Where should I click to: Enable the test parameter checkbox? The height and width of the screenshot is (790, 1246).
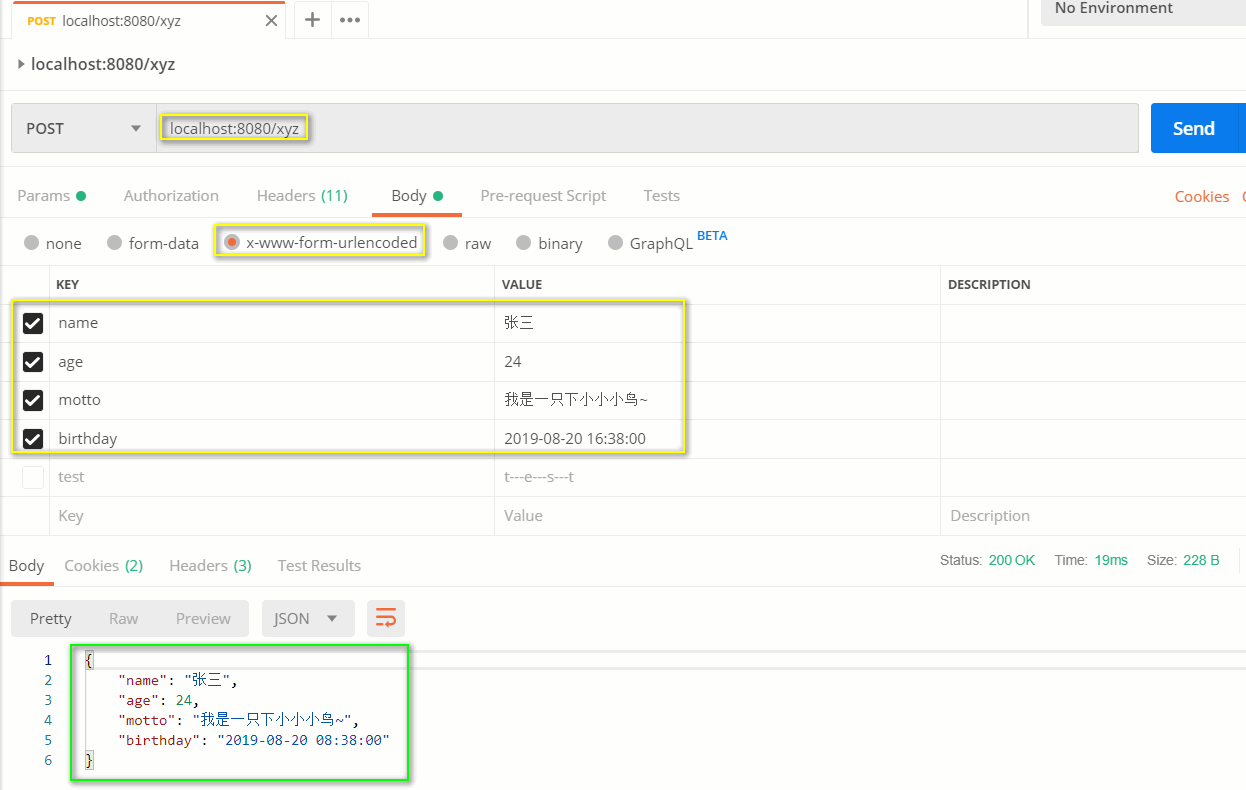[32, 477]
